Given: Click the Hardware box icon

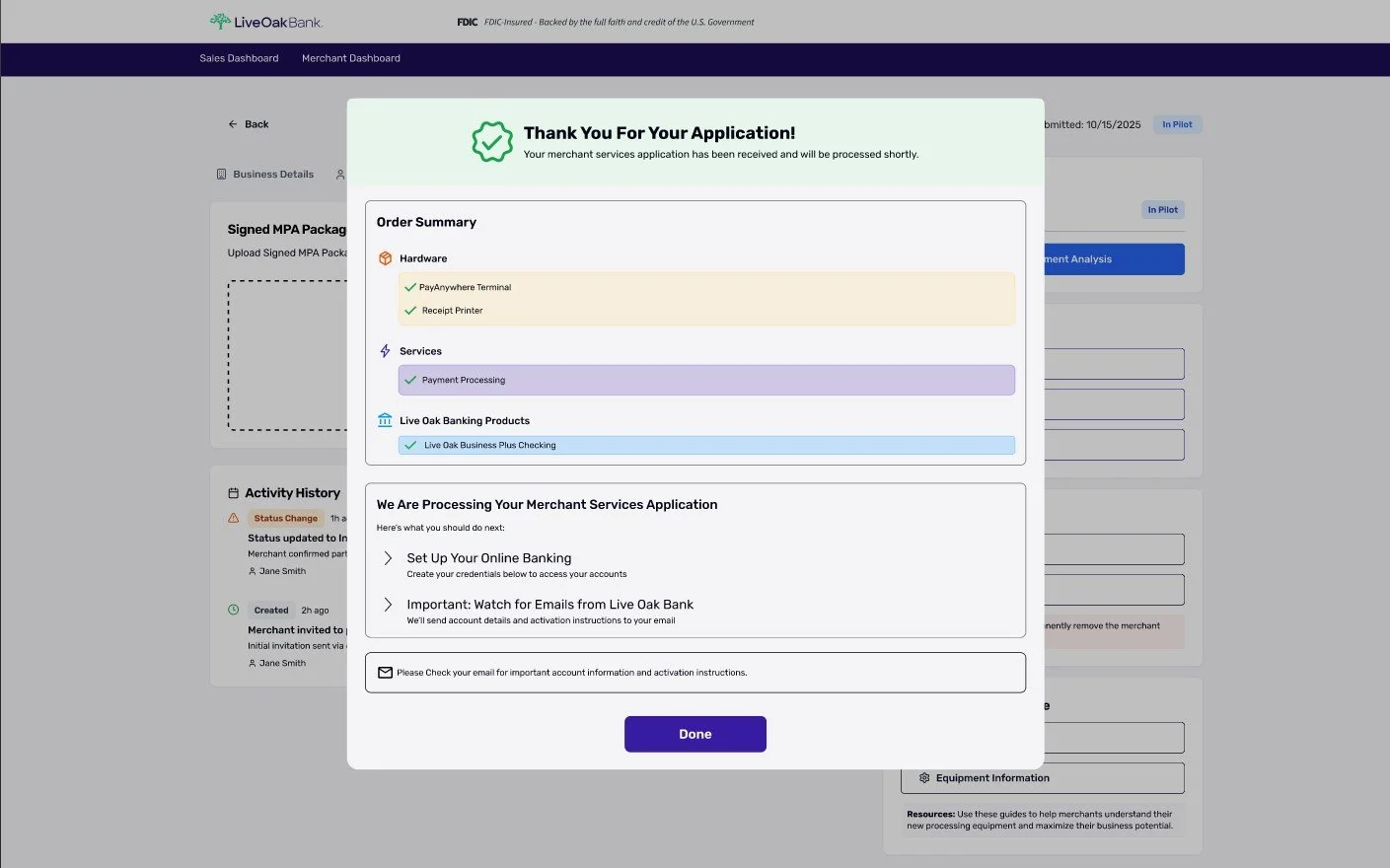Looking at the screenshot, I should pos(385,258).
